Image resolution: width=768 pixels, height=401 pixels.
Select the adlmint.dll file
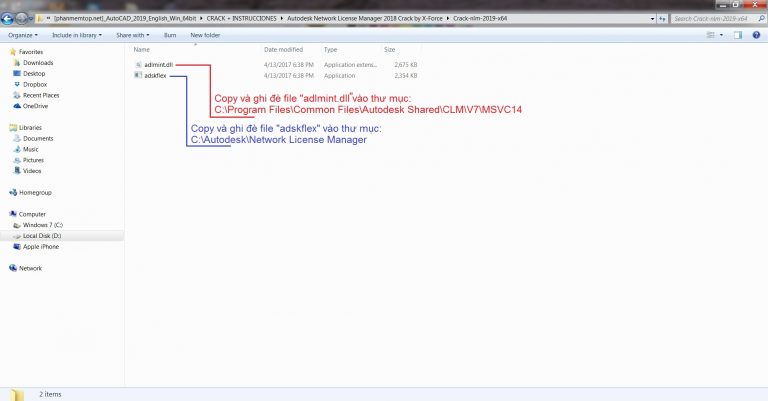tap(158, 65)
